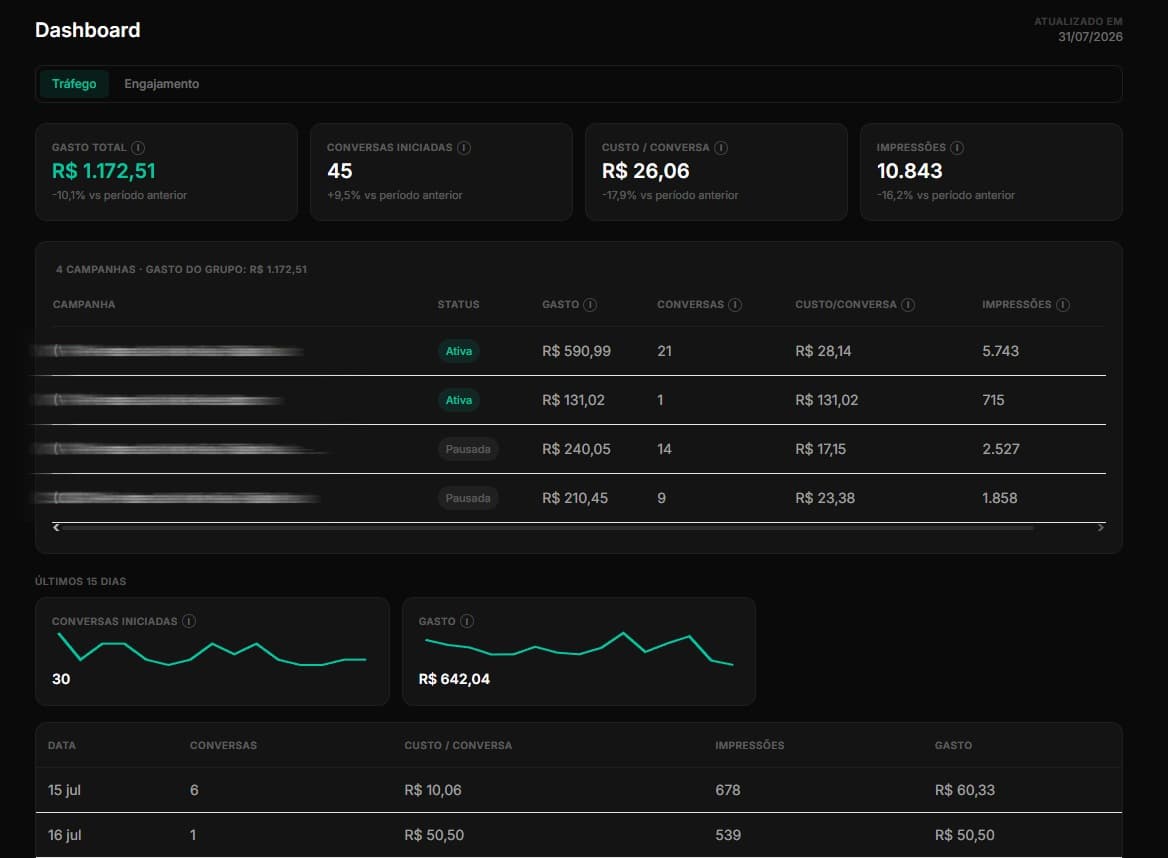Click Pausada badge on R$ 240,05 row

click(468, 449)
